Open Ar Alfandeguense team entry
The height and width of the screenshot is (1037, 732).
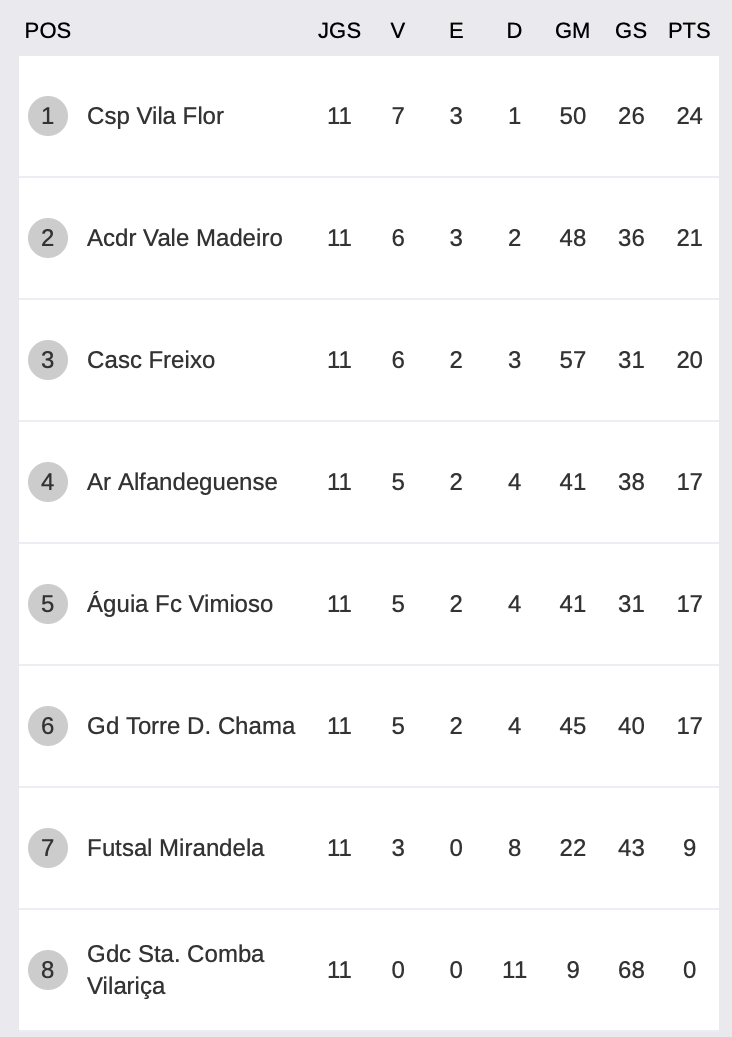click(182, 483)
